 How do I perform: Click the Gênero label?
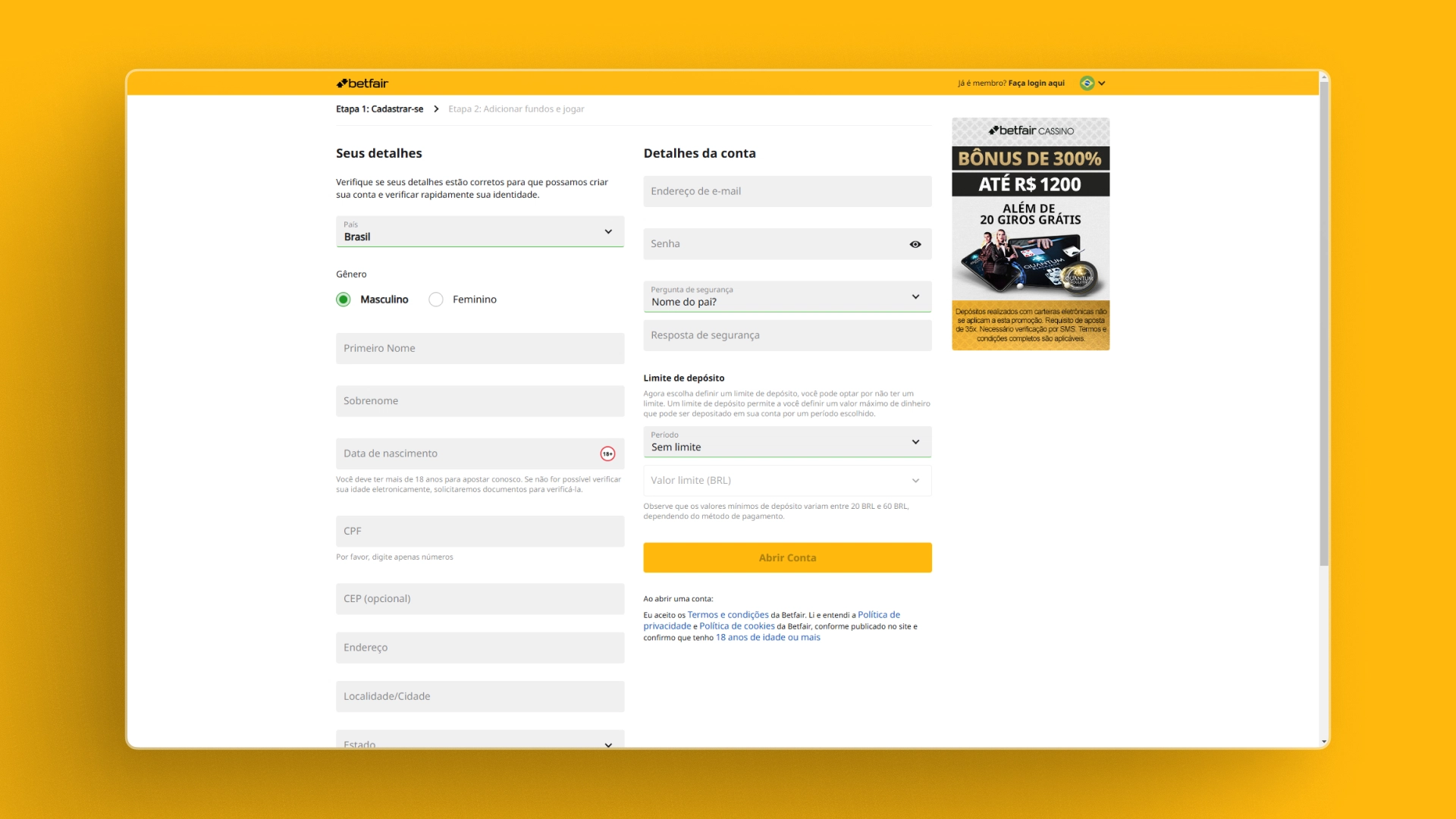[x=351, y=275]
